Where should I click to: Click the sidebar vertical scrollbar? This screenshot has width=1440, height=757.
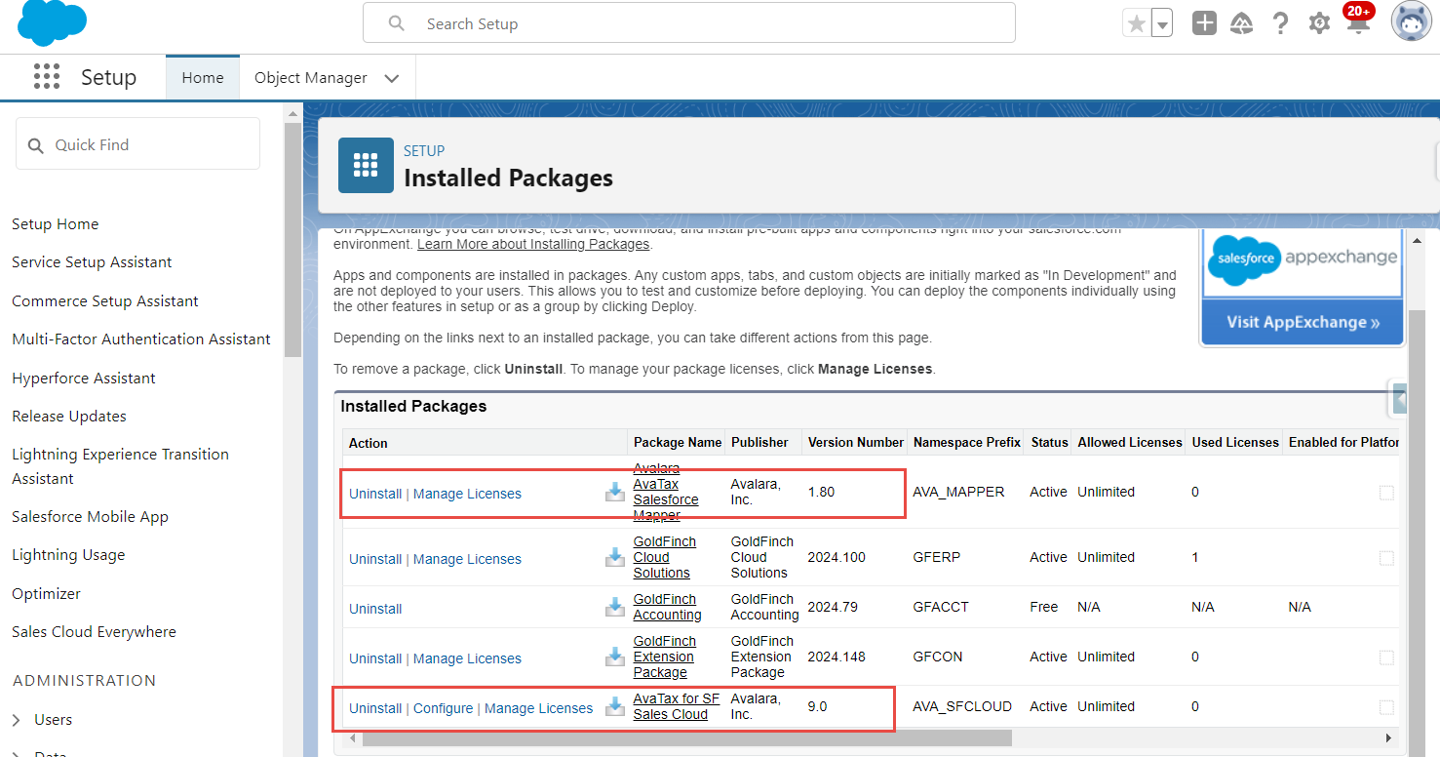(x=293, y=240)
